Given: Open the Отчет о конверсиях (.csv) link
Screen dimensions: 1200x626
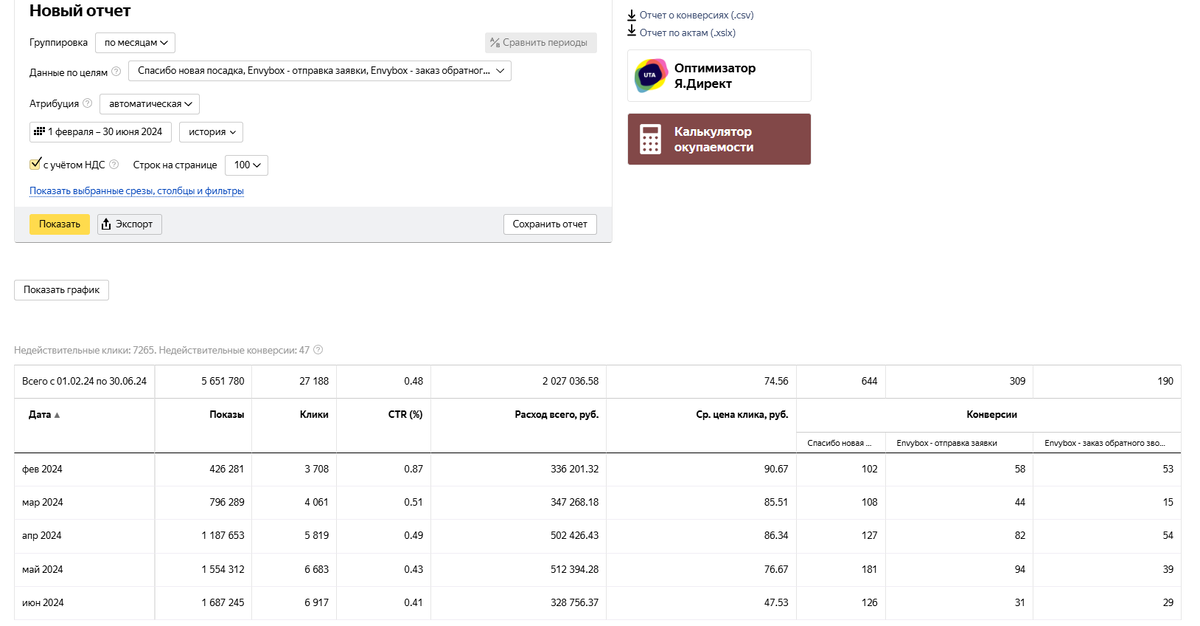Looking at the screenshot, I should tap(695, 15).
